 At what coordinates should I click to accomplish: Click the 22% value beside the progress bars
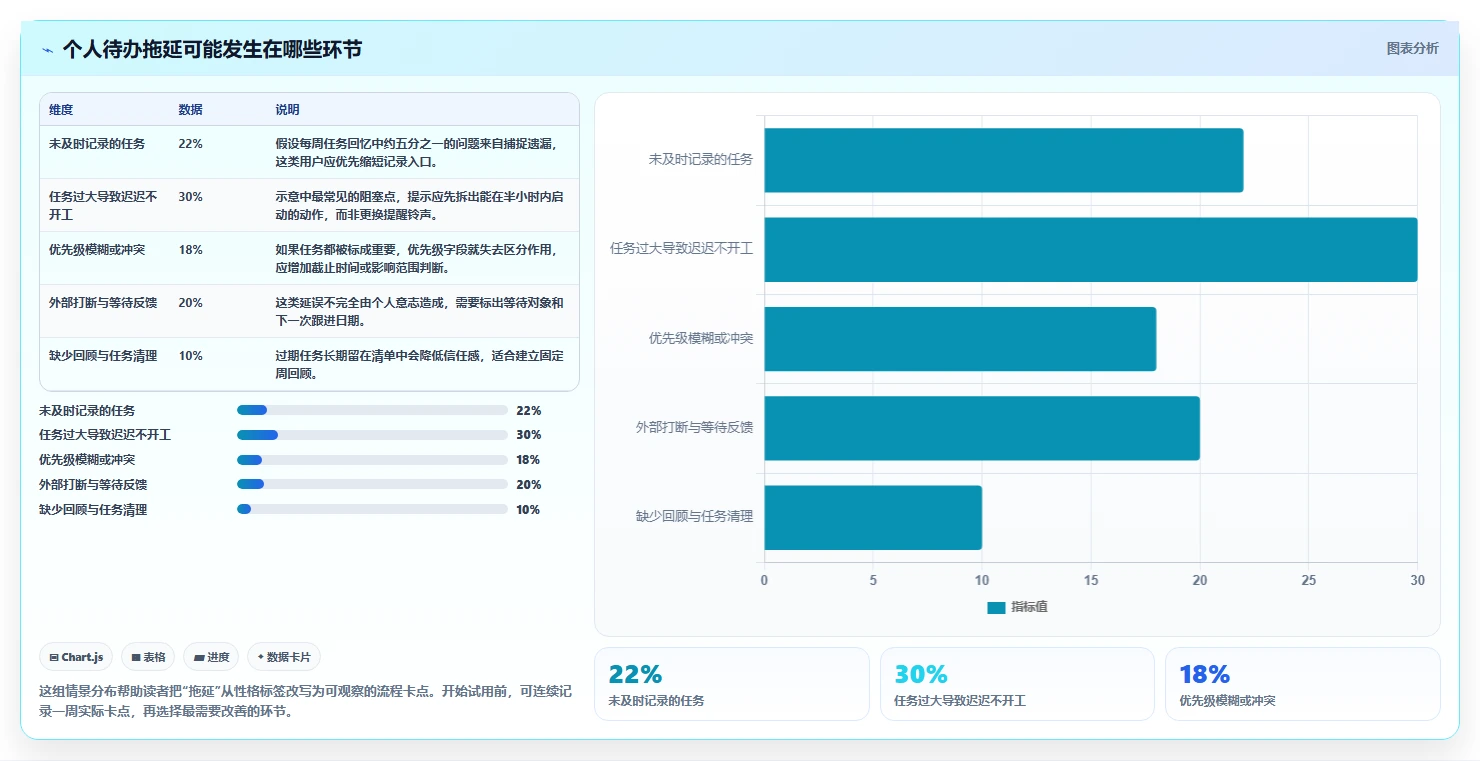coord(528,410)
